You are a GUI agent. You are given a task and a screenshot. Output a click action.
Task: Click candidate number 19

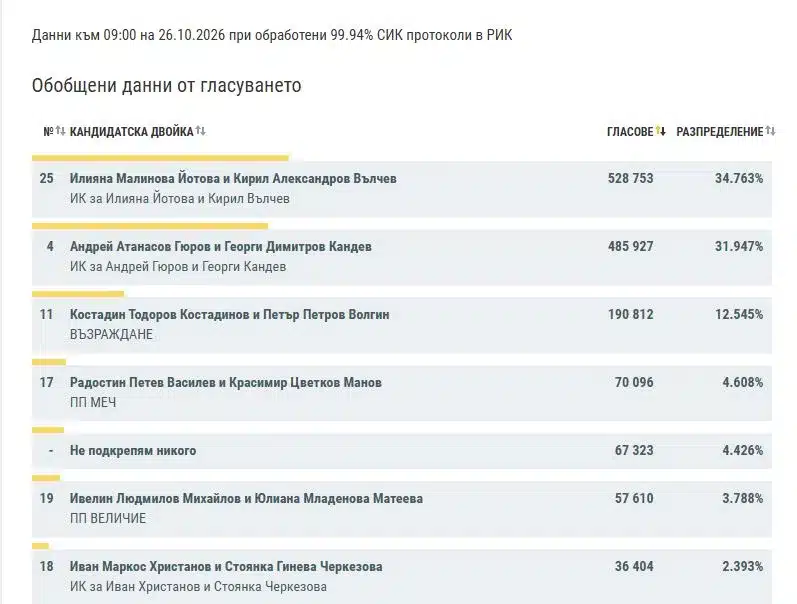[46, 499]
